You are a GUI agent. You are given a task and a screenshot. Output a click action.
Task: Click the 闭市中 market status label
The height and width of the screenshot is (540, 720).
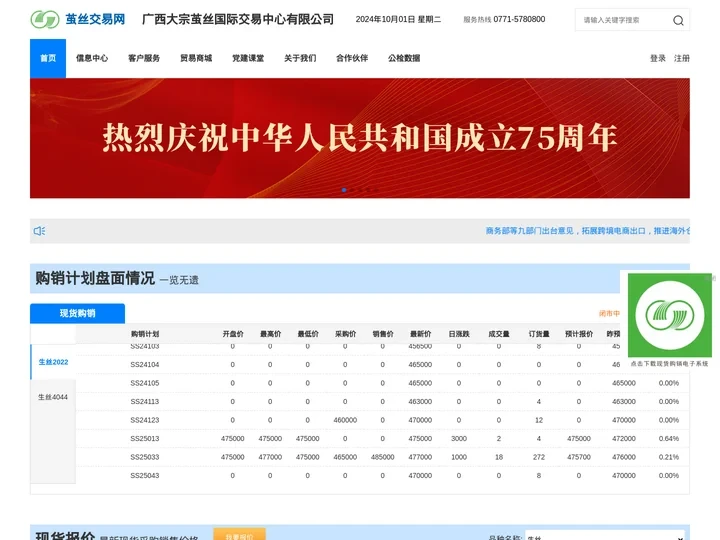[609, 313]
